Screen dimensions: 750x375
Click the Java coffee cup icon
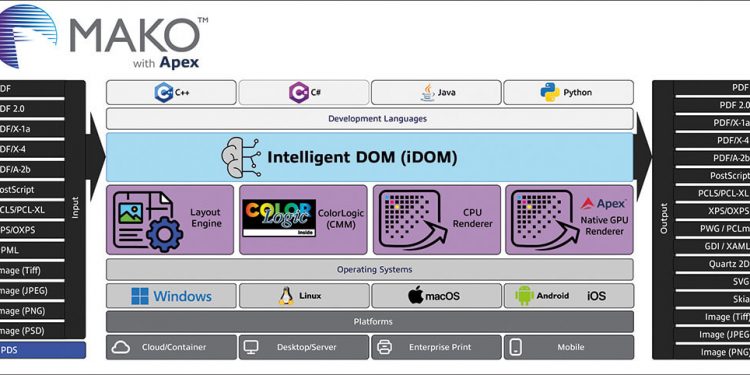[x=428, y=92]
